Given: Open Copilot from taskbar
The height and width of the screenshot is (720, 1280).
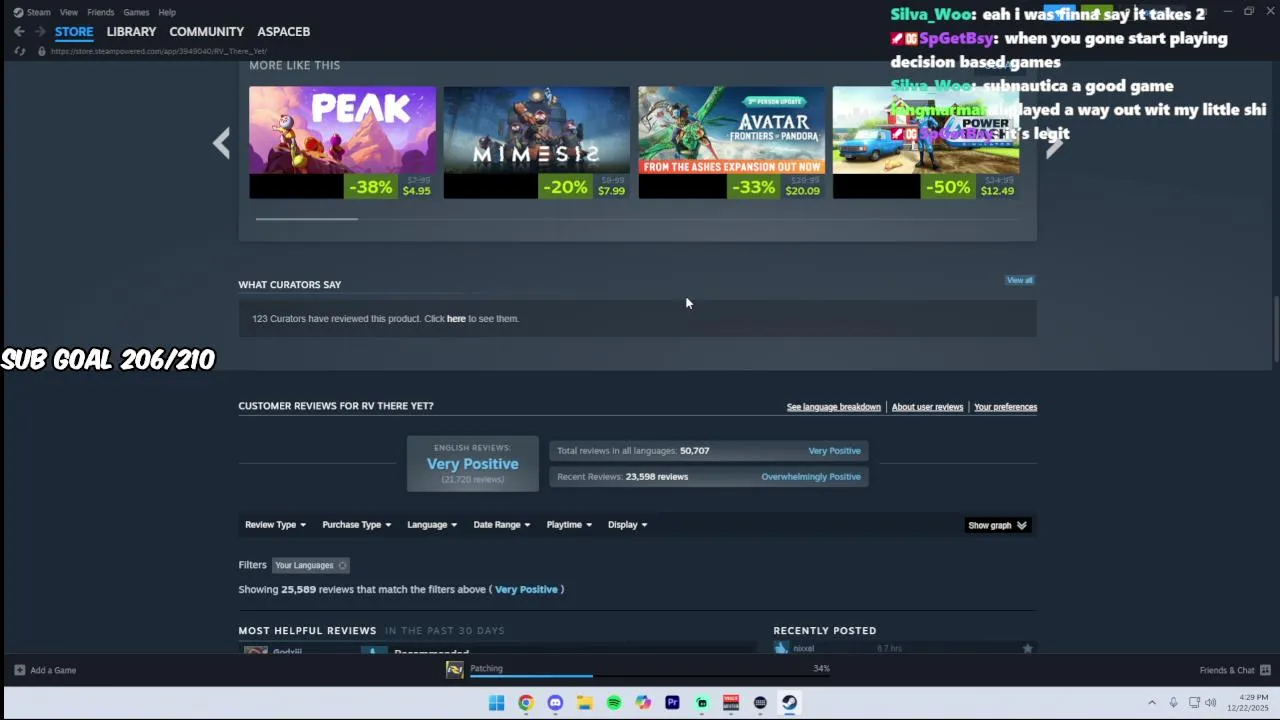Looking at the screenshot, I should [643, 703].
